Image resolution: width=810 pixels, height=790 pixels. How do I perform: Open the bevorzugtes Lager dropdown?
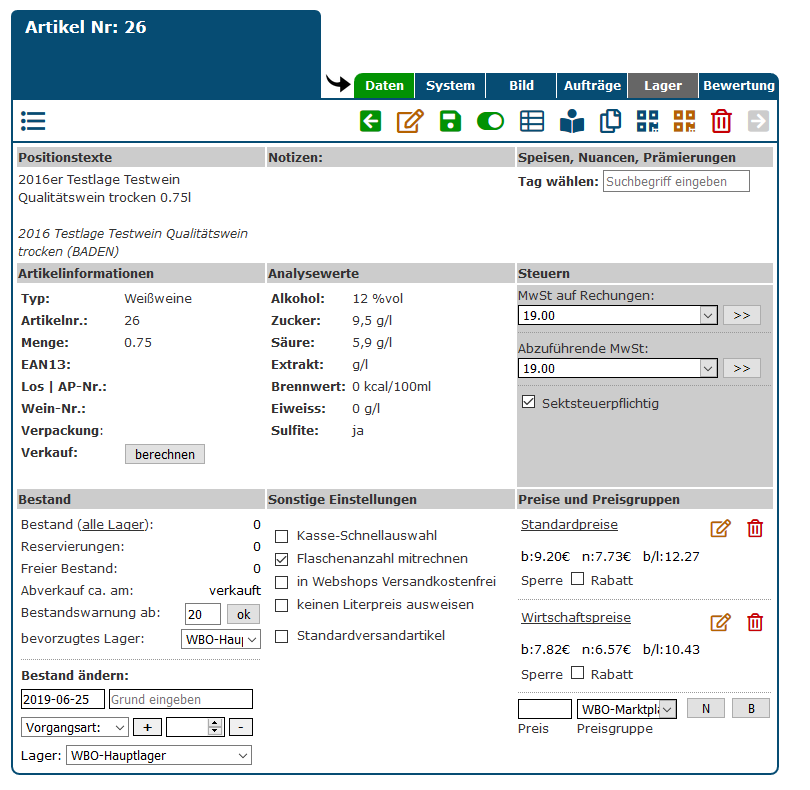pyautogui.click(x=221, y=639)
